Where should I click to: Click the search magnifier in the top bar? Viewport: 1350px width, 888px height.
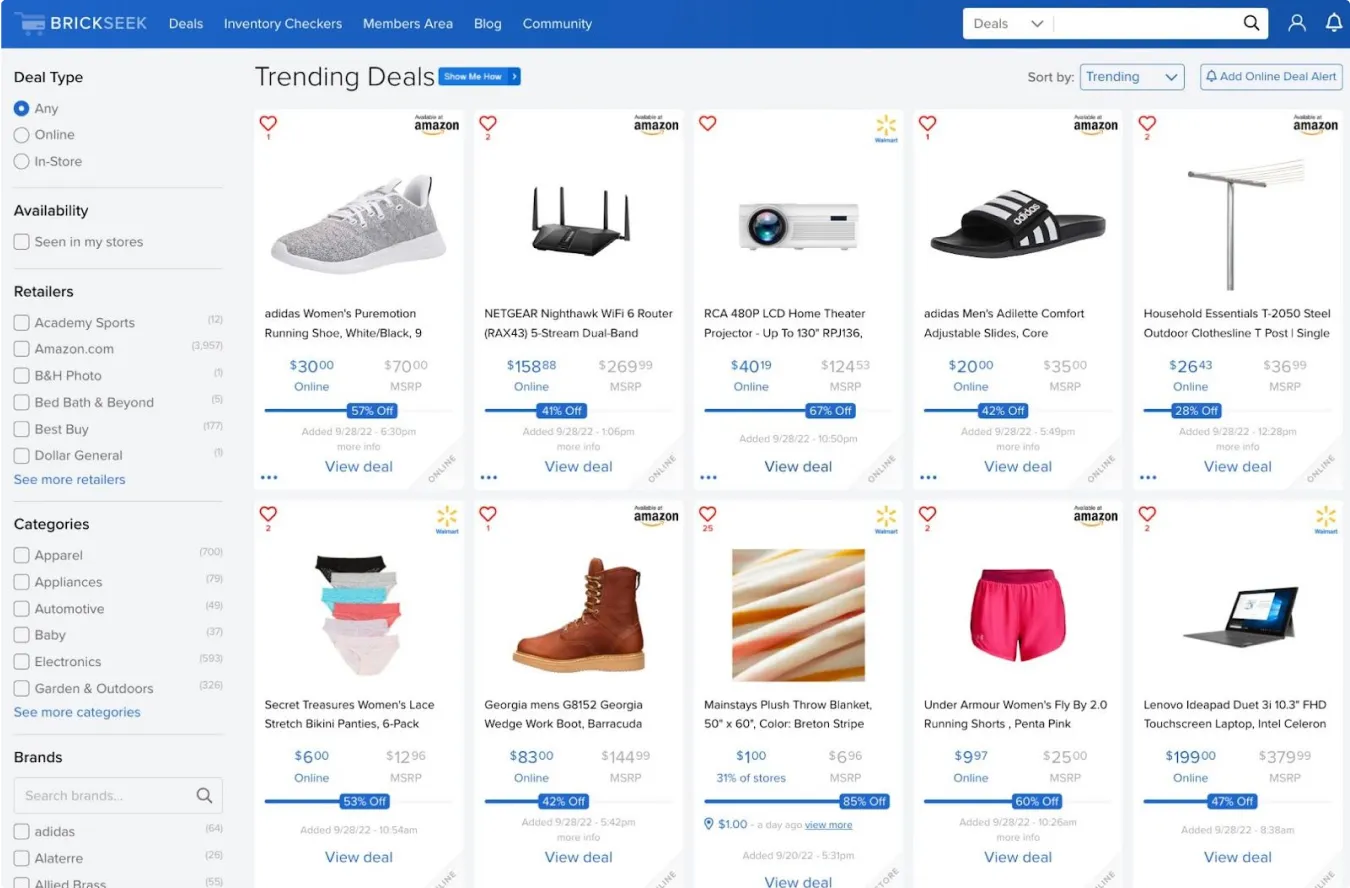click(x=1250, y=22)
